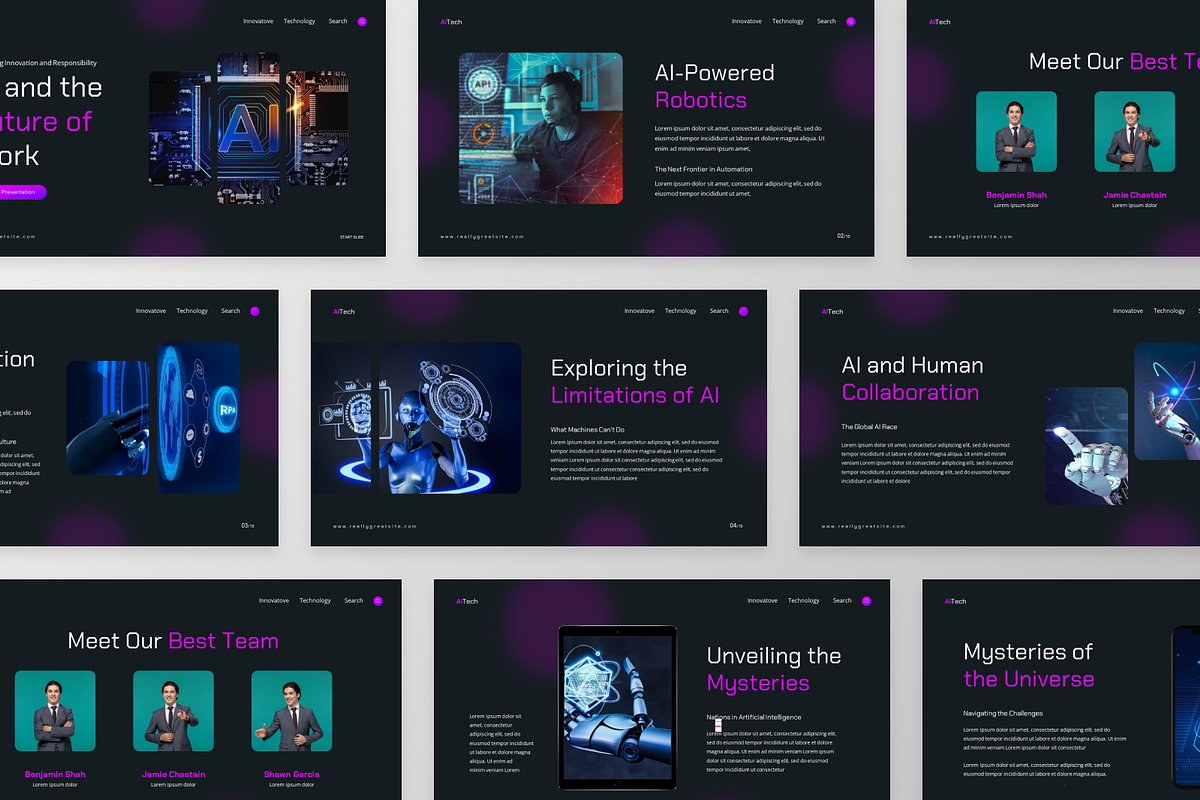Select the robot hand pointing image on the Collaboration slide

pos(1087,446)
